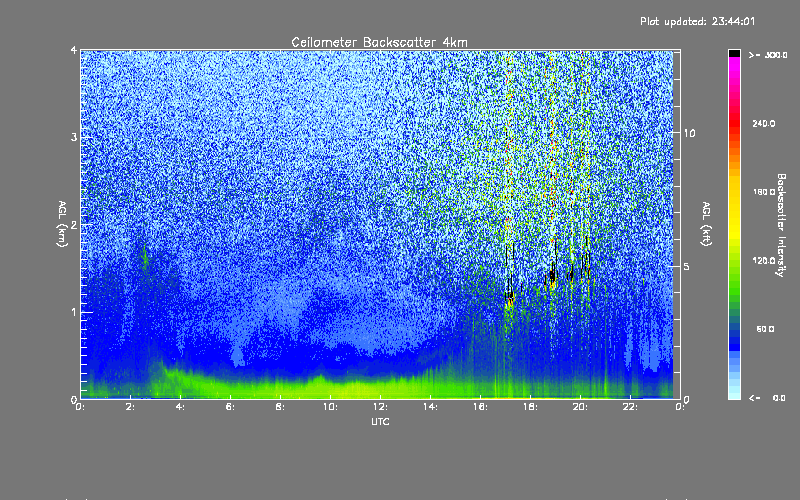Click the '1' km tick label
The width and height of the screenshot is (800, 500).
74,312
